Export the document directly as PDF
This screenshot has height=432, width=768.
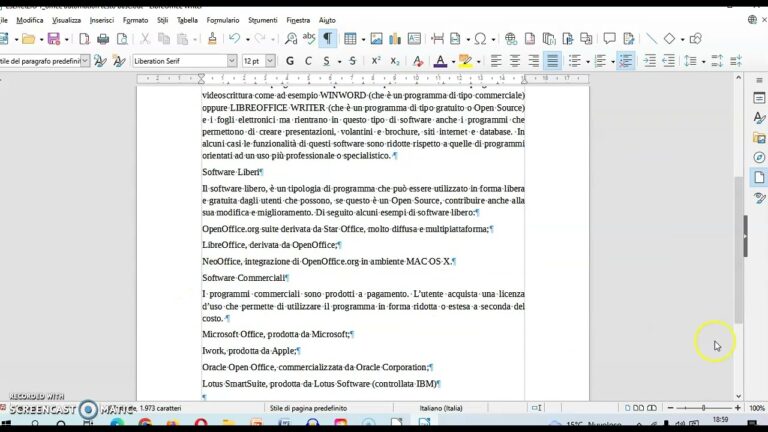84,39
